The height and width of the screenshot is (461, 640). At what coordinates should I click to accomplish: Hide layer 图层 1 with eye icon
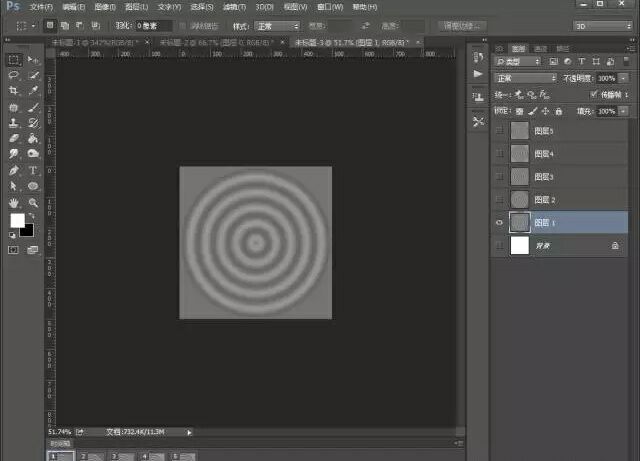tap(499, 222)
